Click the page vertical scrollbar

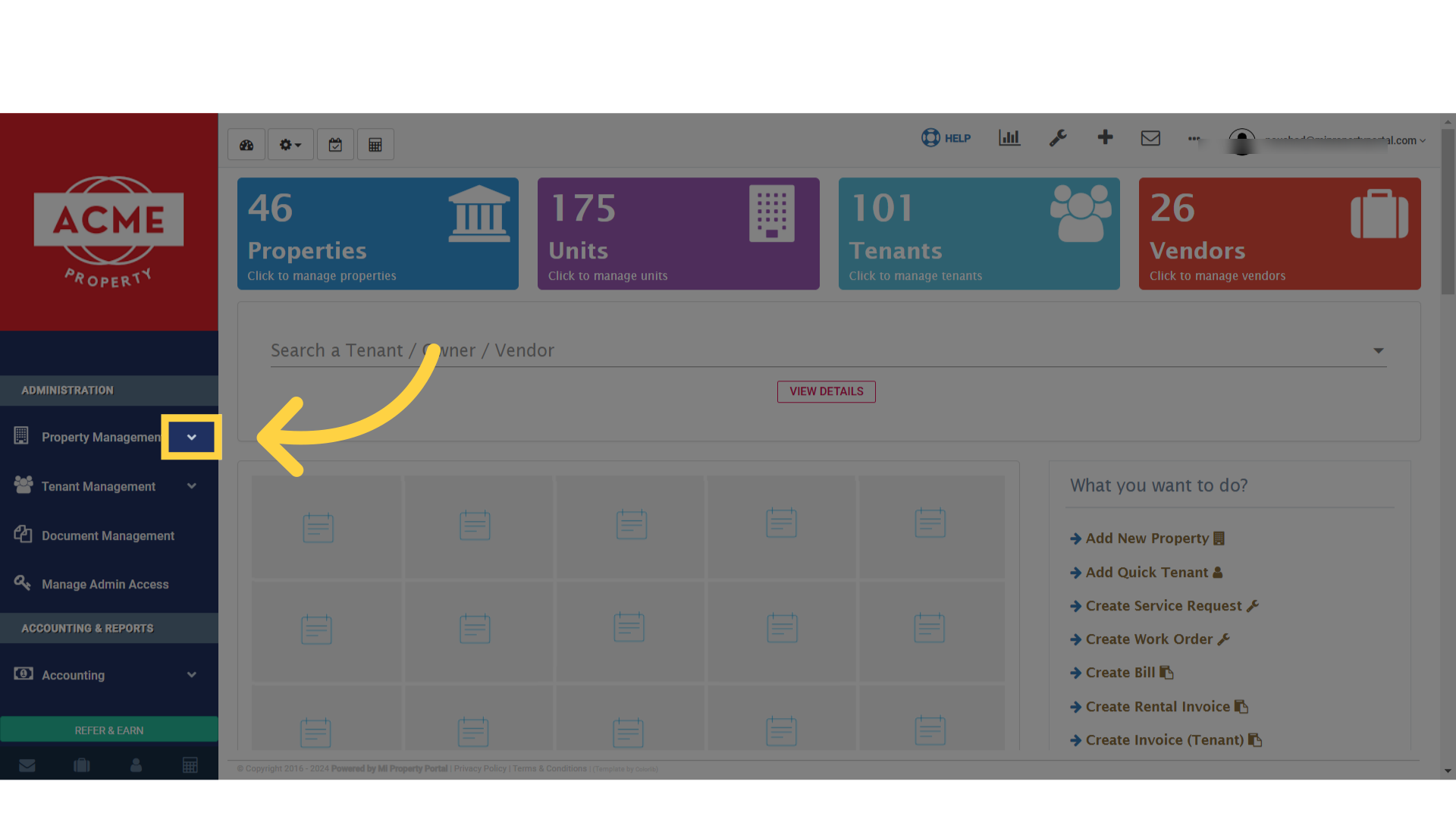pos(1448,212)
